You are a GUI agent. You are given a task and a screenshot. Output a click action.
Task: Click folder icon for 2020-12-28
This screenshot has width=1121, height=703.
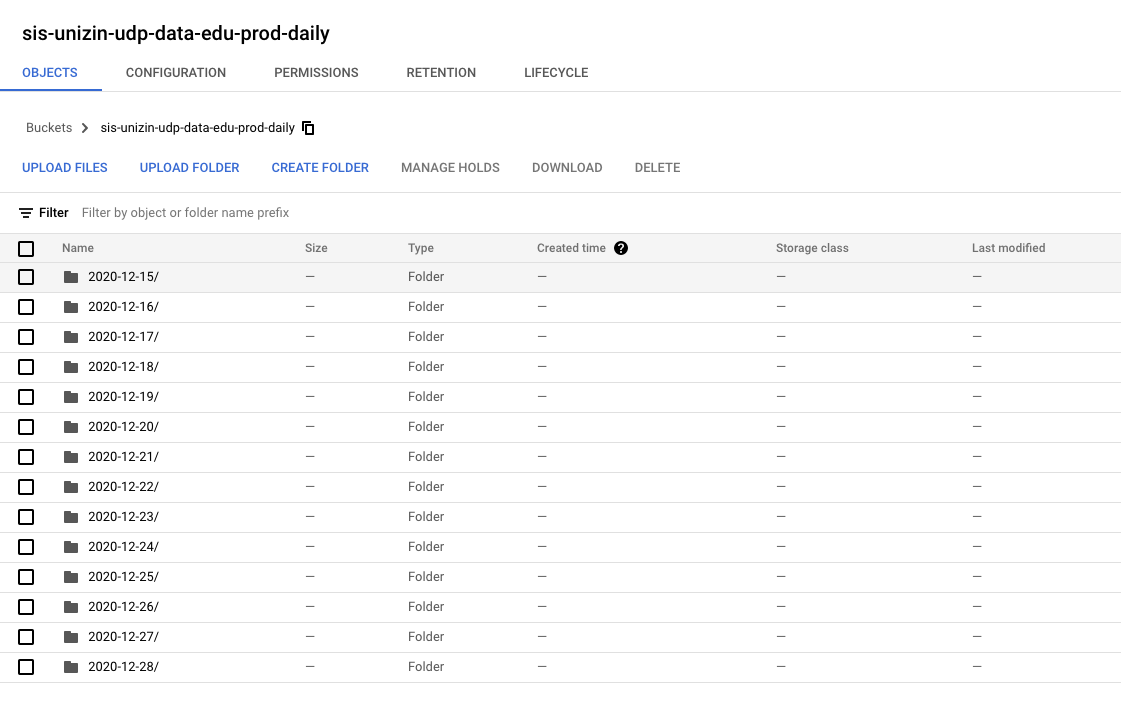(x=71, y=667)
